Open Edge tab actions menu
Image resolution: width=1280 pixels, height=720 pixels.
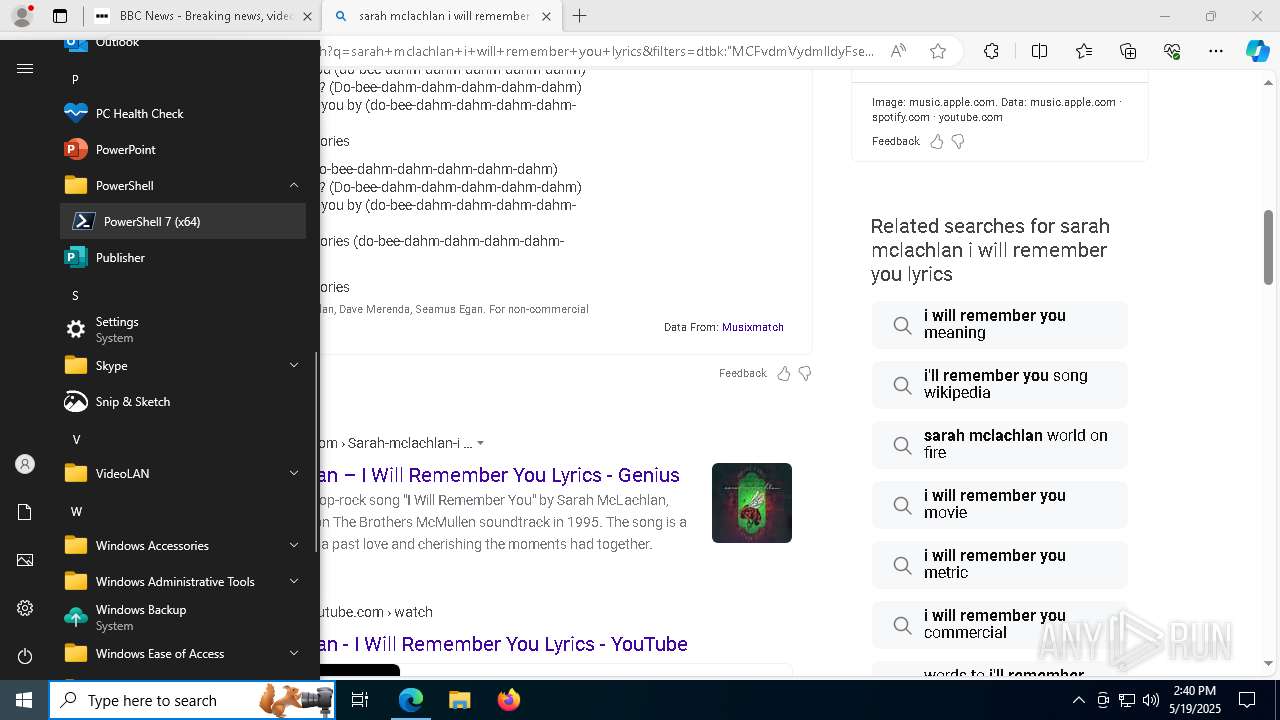tap(60, 16)
